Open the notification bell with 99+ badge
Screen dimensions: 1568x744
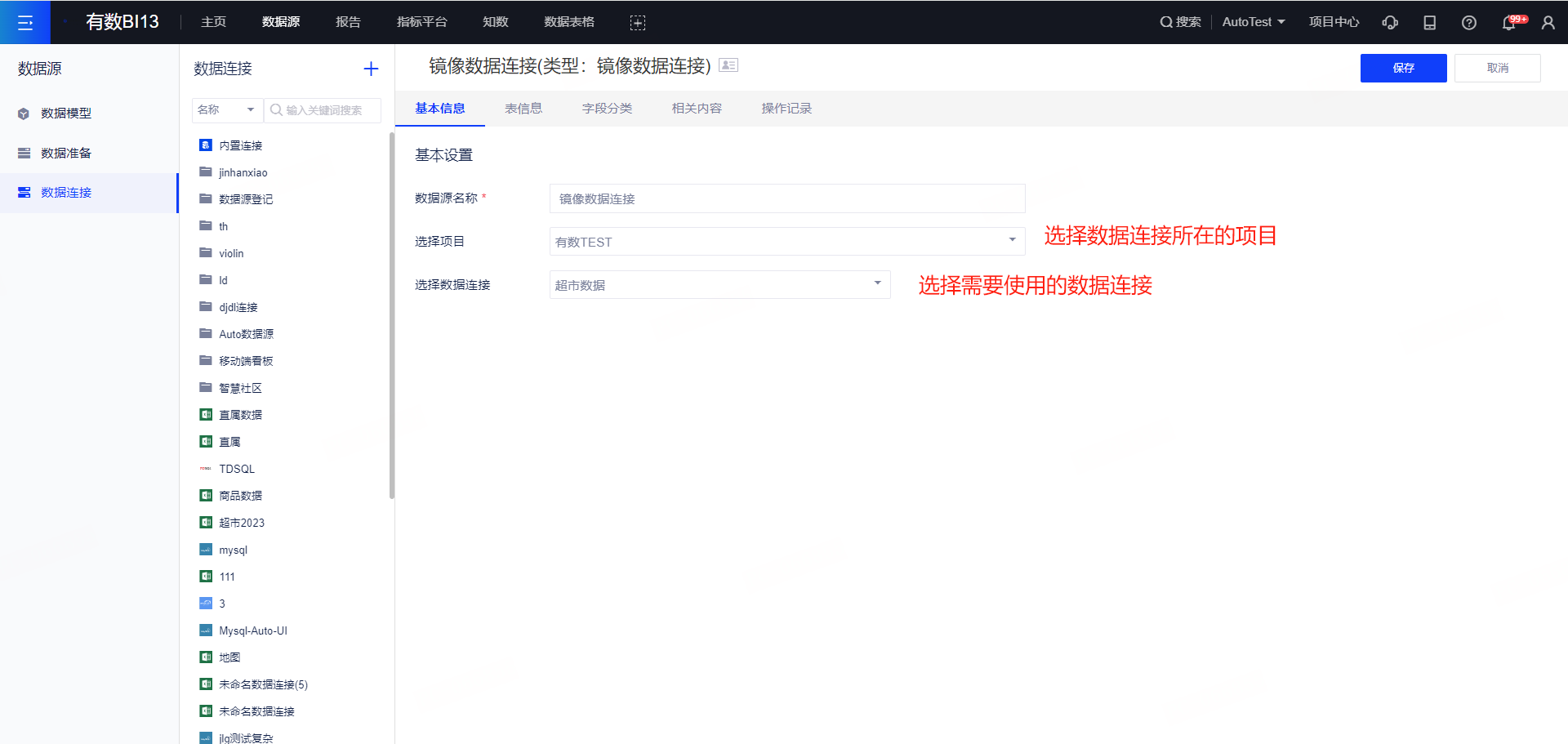click(x=1509, y=23)
